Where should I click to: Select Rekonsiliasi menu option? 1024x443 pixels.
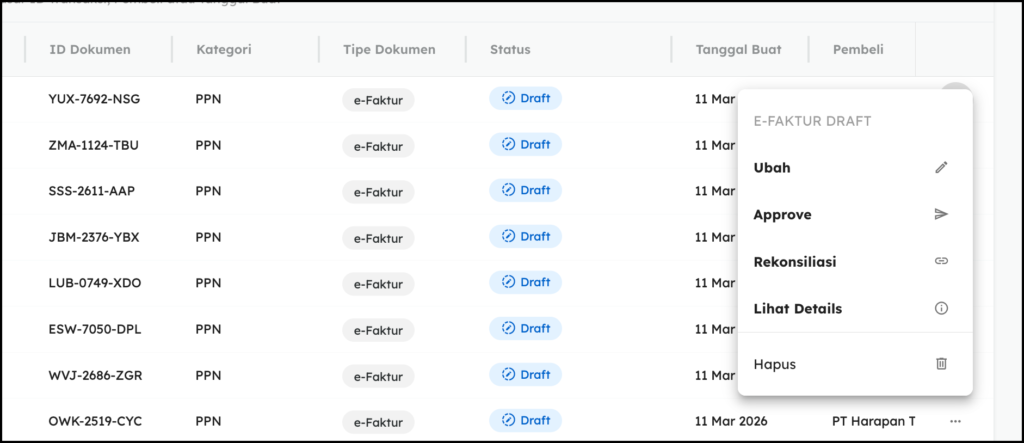pyautogui.click(x=794, y=262)
